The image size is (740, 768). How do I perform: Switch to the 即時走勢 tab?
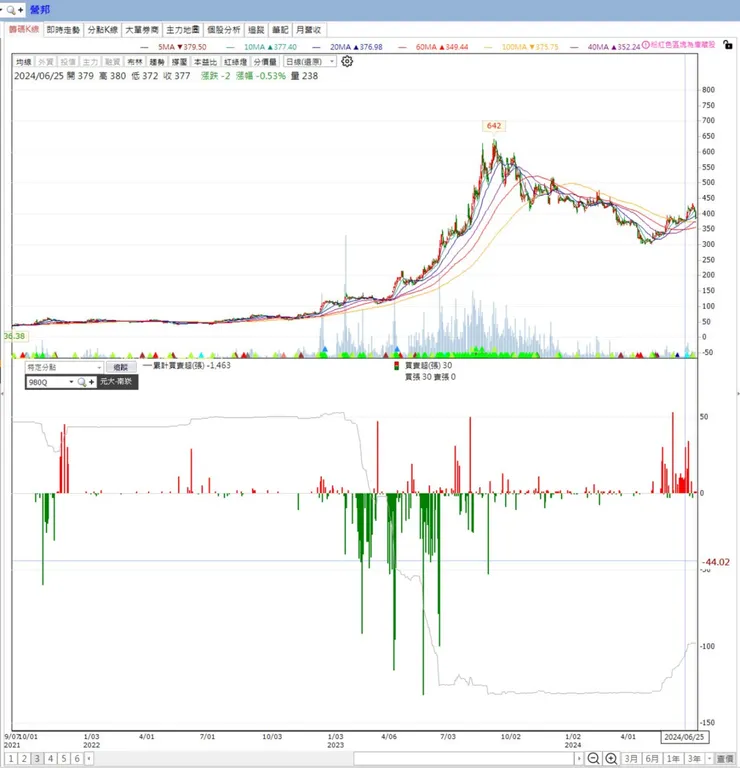[x=63, y=29]
